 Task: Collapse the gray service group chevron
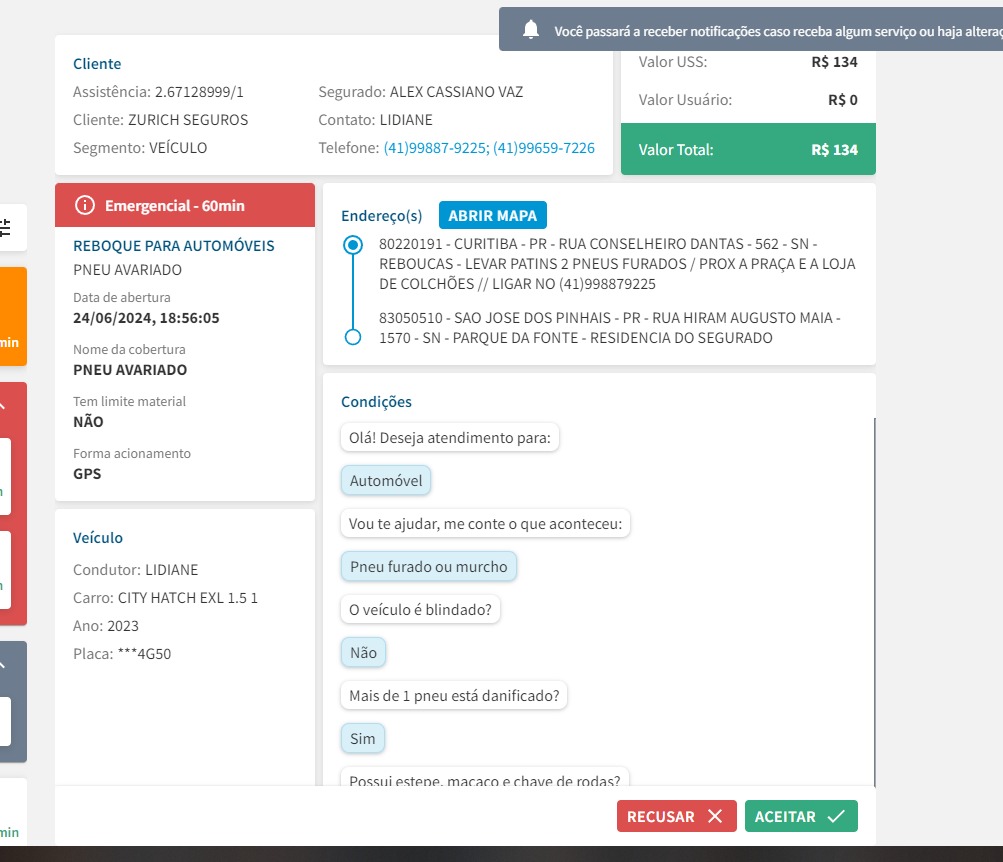pyautogui.click(x=3, y=665)
